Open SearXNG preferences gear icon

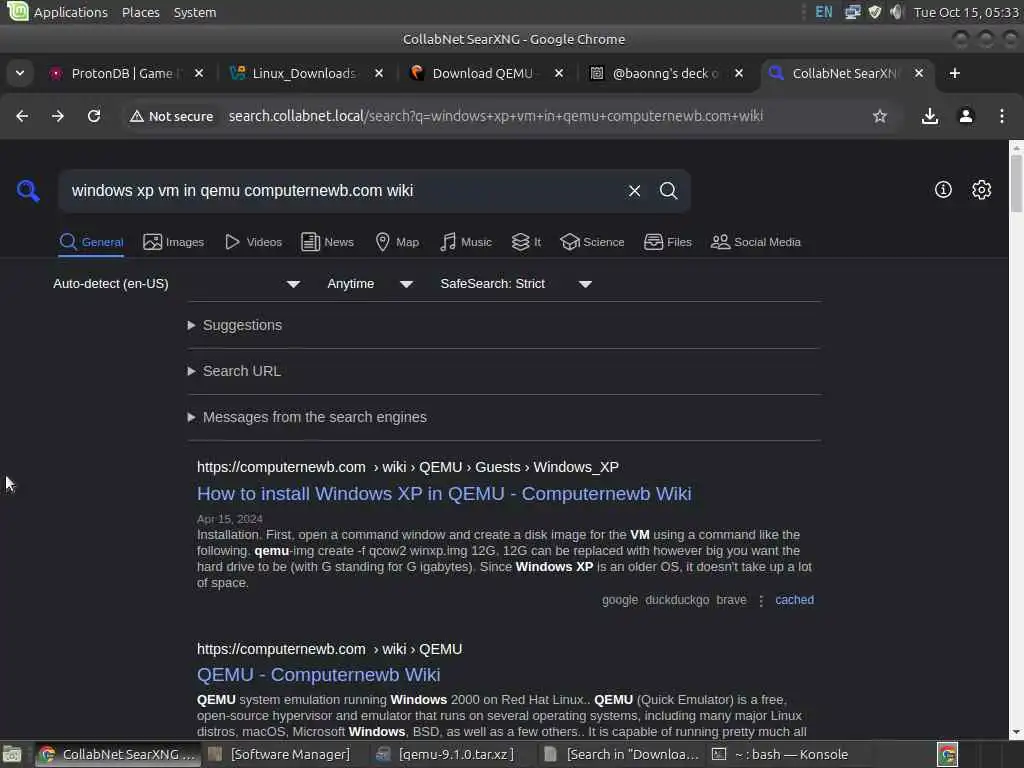982,190
